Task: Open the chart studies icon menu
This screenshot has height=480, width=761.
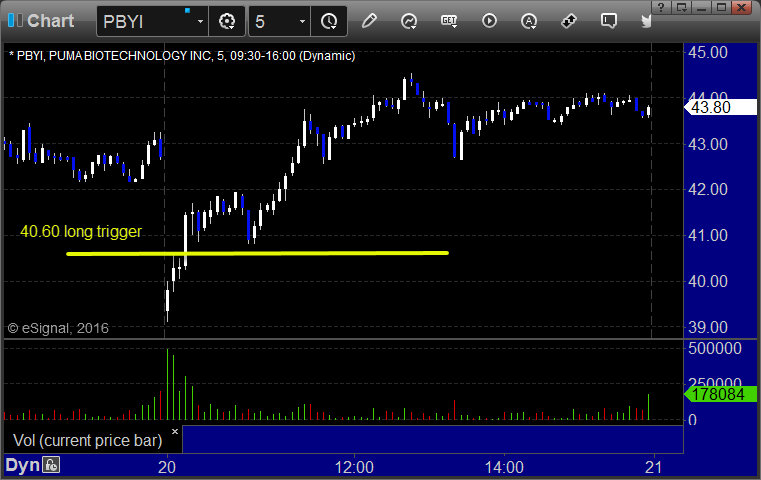Action: pyautogui.click(x=409, y=21)
